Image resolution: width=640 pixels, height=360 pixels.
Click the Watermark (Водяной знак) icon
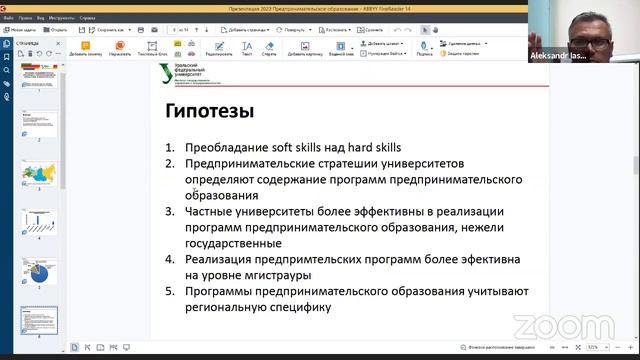point(340,46)
